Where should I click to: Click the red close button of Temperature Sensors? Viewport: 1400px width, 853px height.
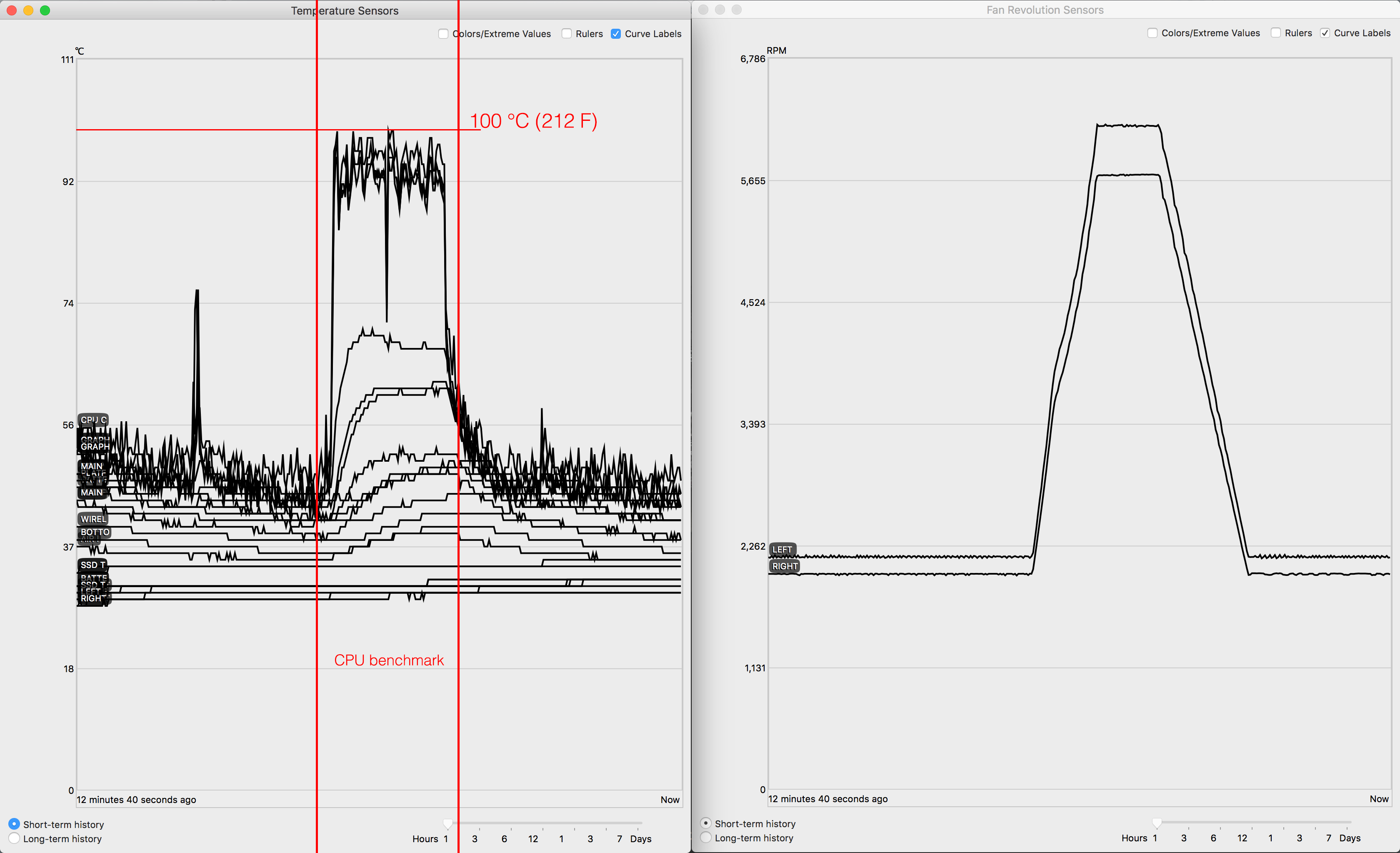pos(11,10)
